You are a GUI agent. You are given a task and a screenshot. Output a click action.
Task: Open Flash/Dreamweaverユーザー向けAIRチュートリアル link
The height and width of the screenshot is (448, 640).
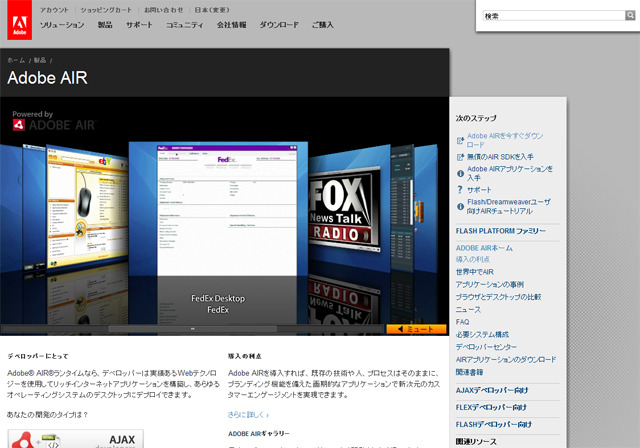point(509,206)
